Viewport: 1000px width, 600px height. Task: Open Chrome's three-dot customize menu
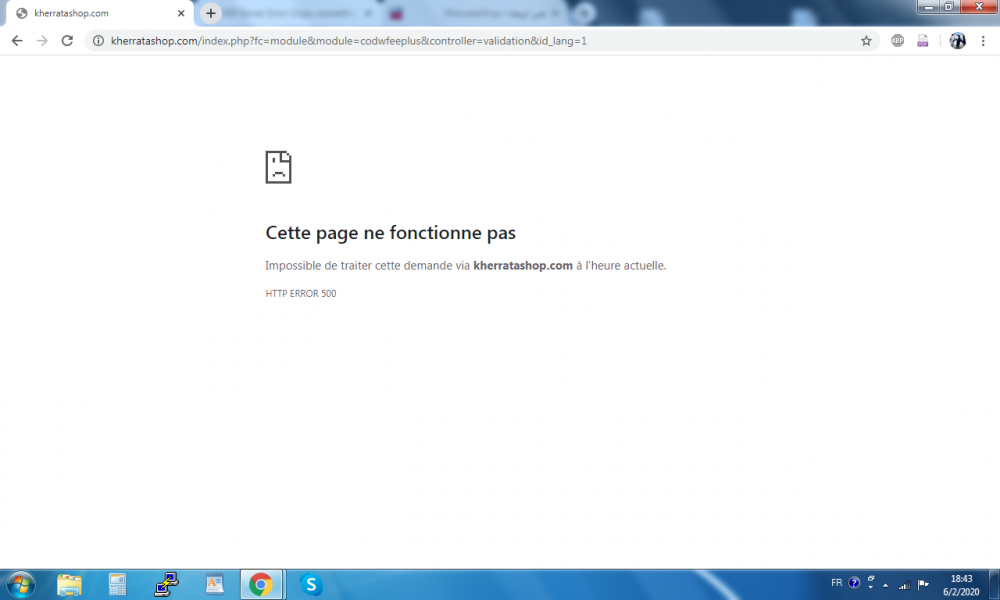pos(983,41)
